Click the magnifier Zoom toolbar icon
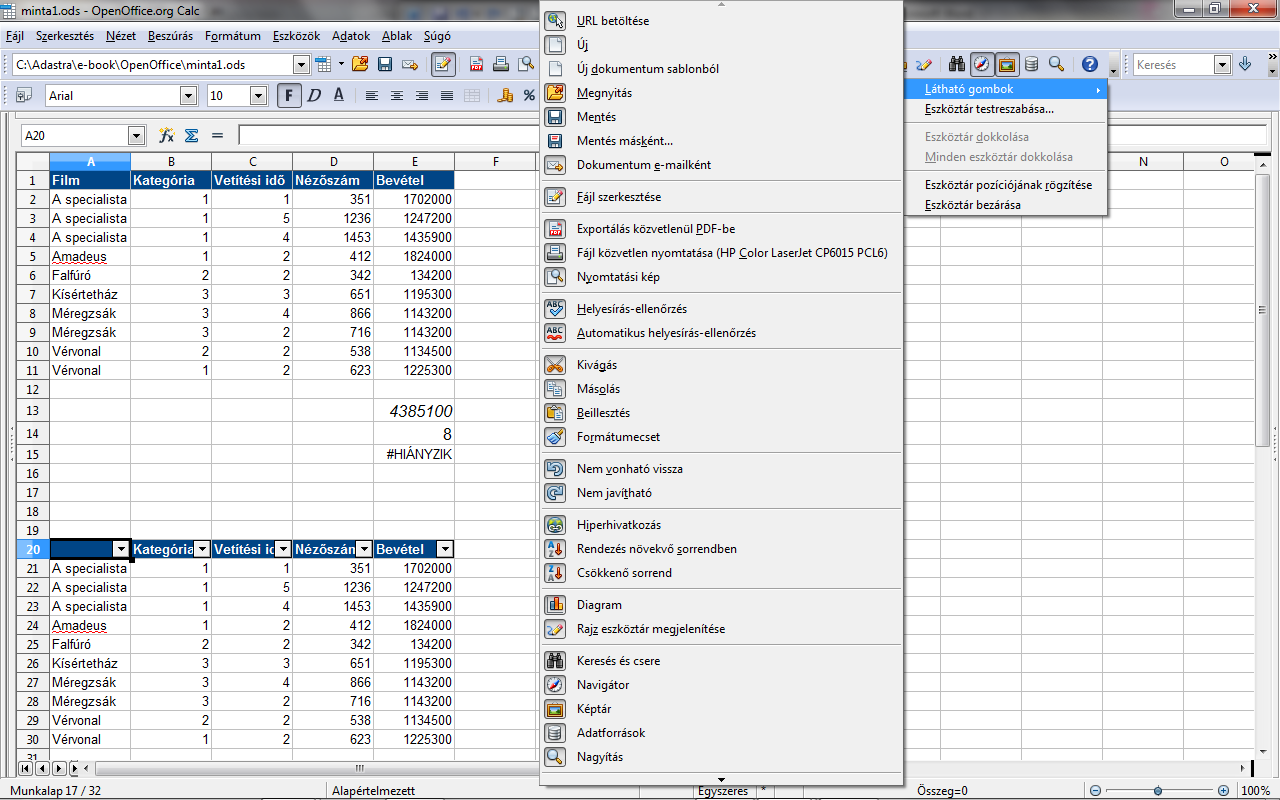The width and height of the screenshot is (1280, 800). pos(1057,64)
